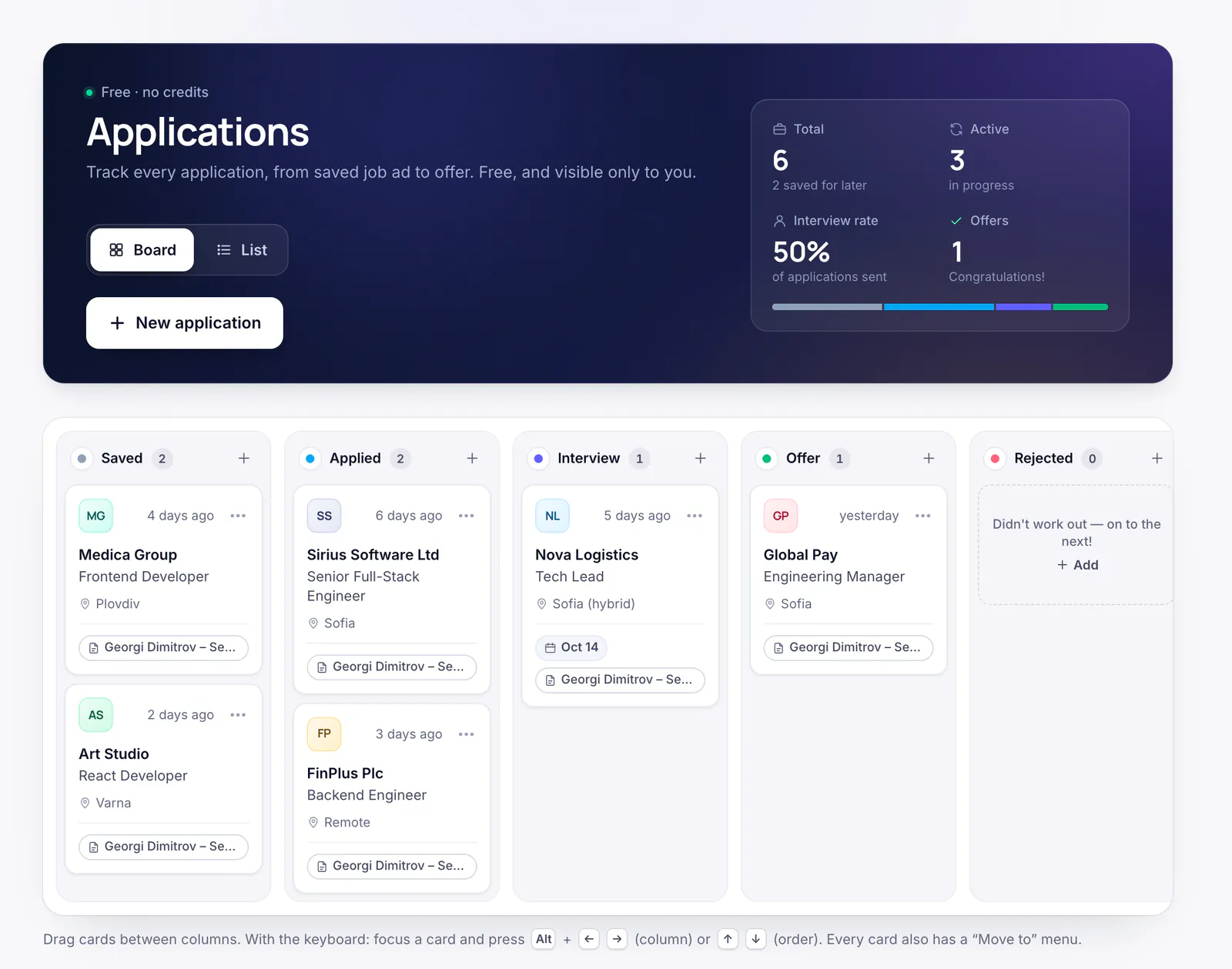This screenshot has width=1232, height=969.
Task: Click the Plovdiv location on Medica Group
Action: click(118, 604)
